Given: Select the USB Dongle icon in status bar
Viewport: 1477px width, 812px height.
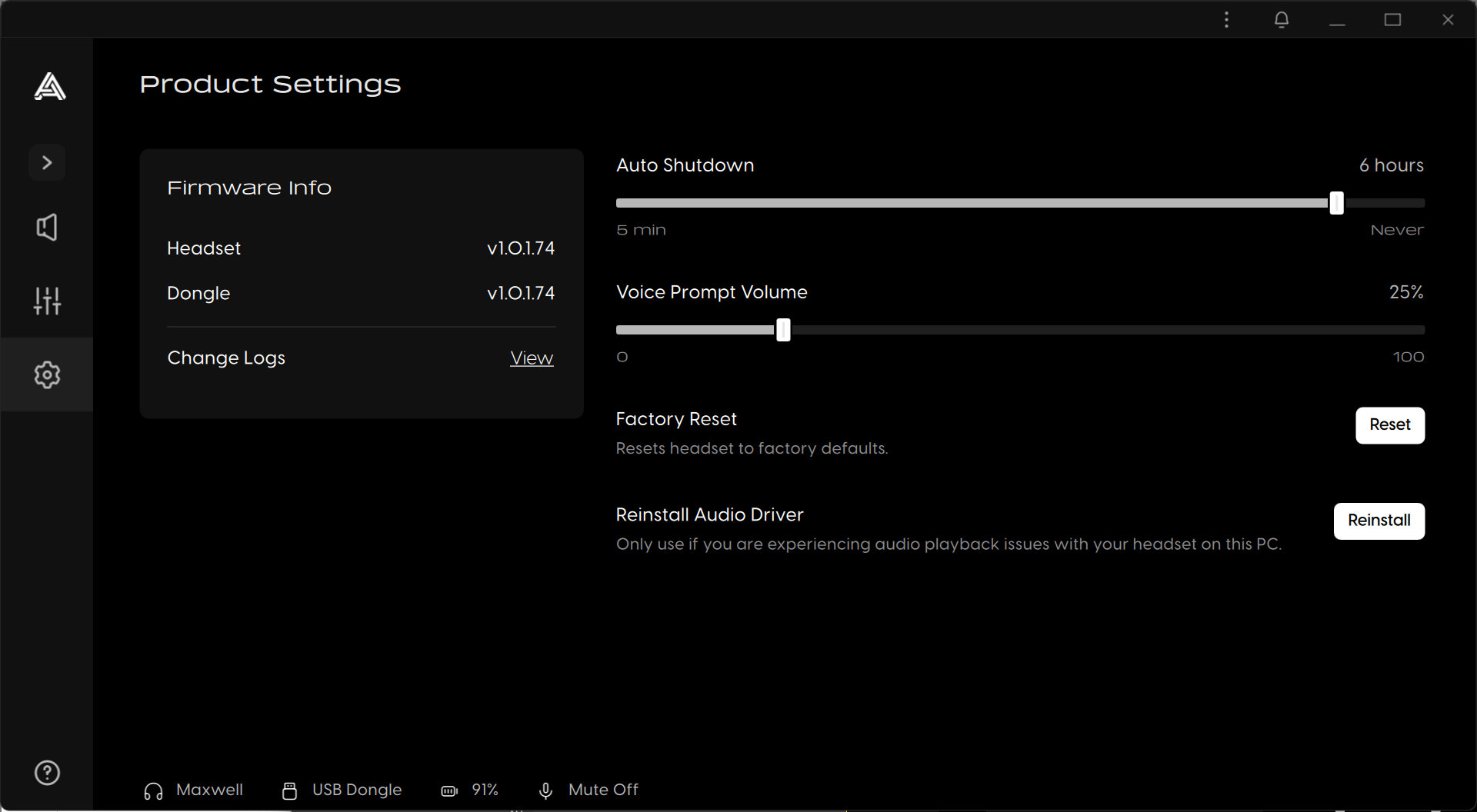Looking at the screenshot, I should coord(288,790).
